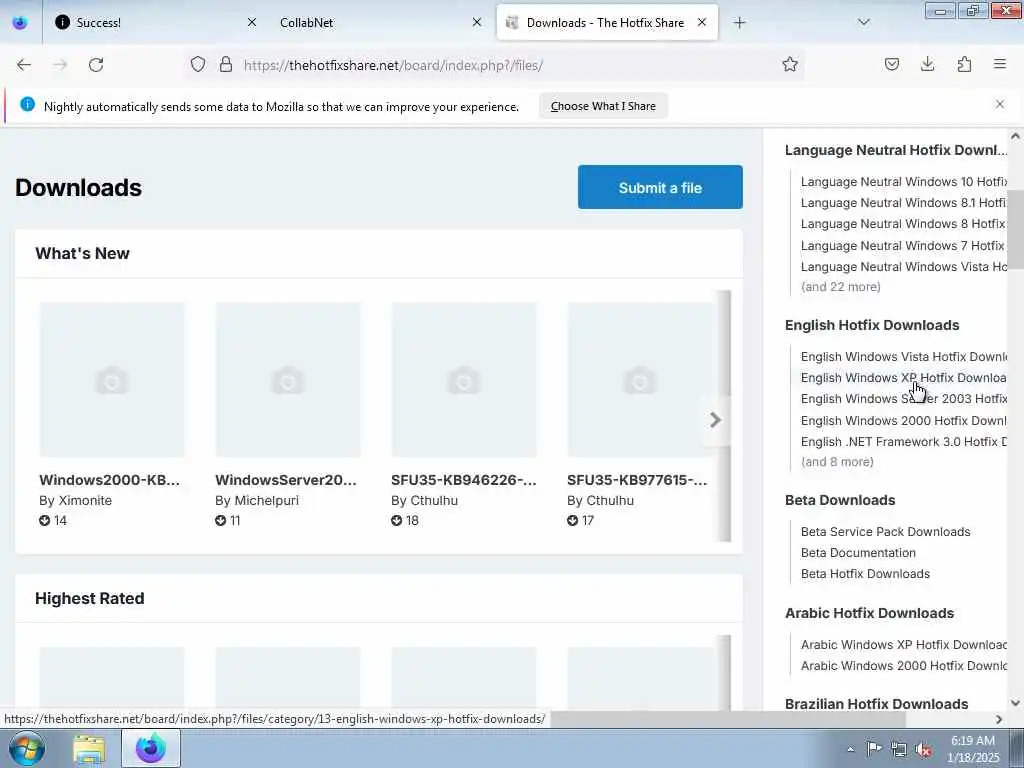1024x768 pixels.
Task: Open English Windows Server 2003 Hotfix link
Action: tap(903, 398)
